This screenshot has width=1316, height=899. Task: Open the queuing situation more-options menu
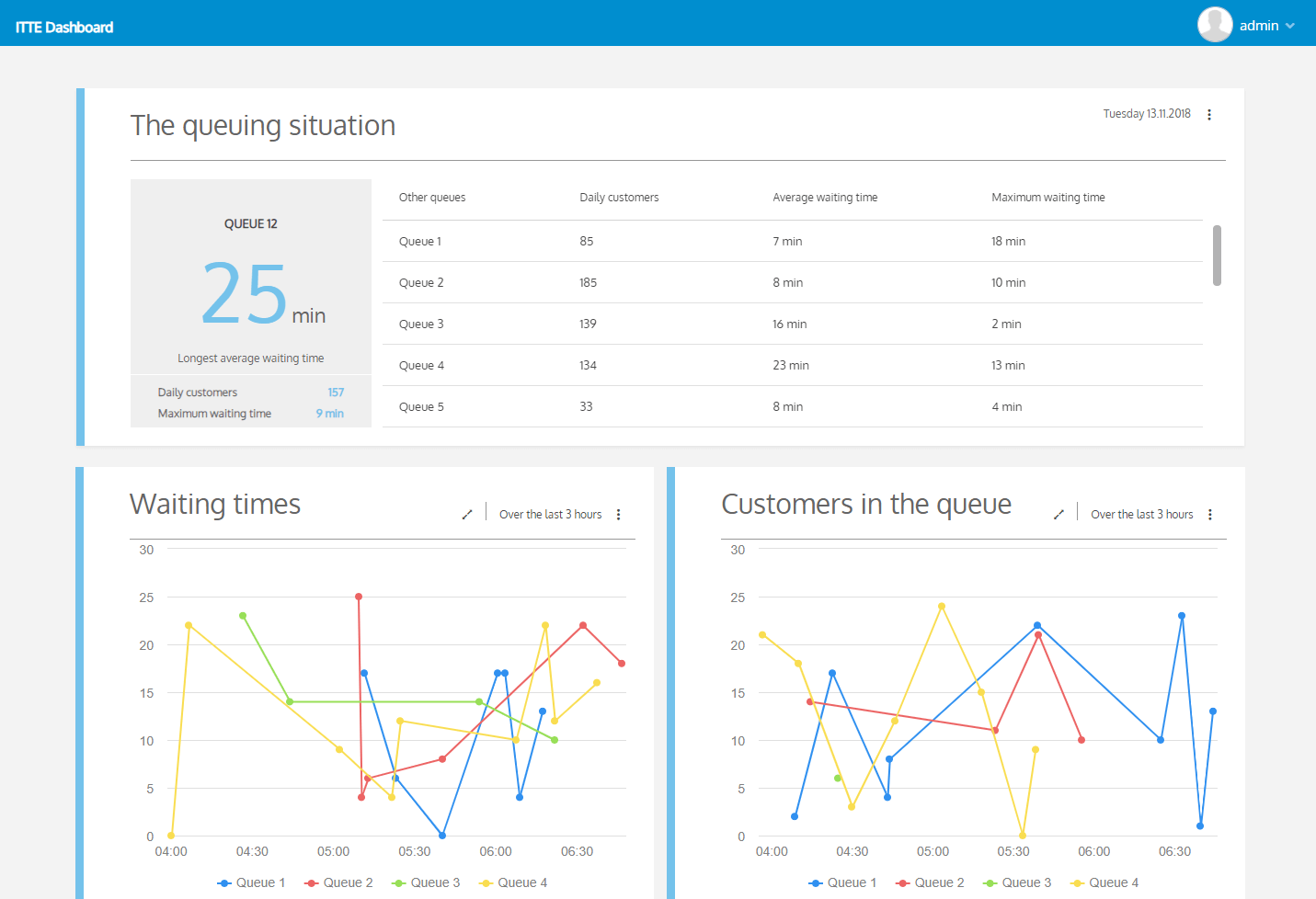click(x=1209, y=115)
